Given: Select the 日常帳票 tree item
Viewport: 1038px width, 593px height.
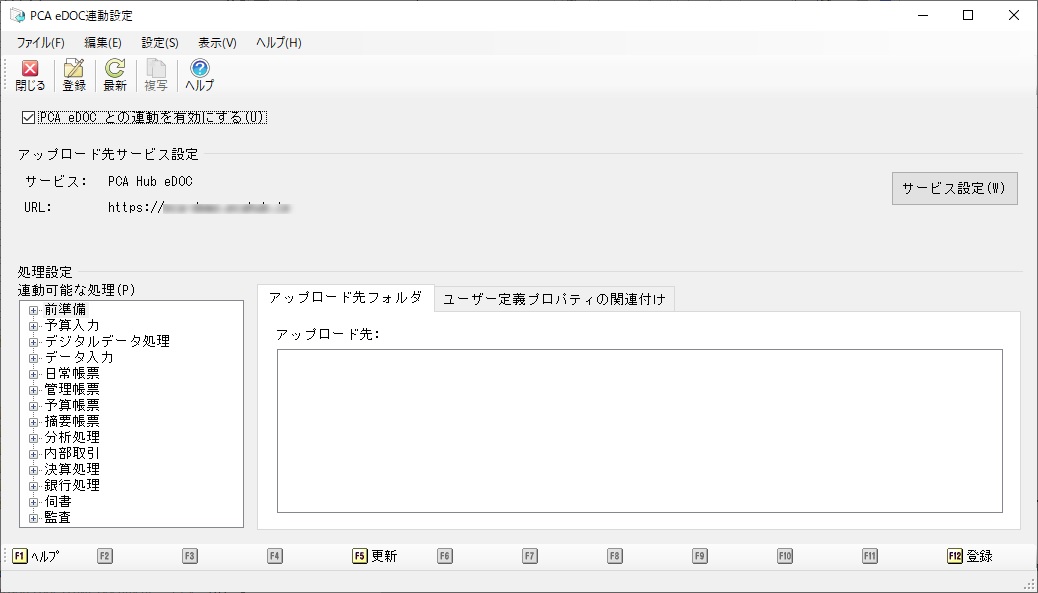Looking at the screenshot, I should [x=72, y=374].
